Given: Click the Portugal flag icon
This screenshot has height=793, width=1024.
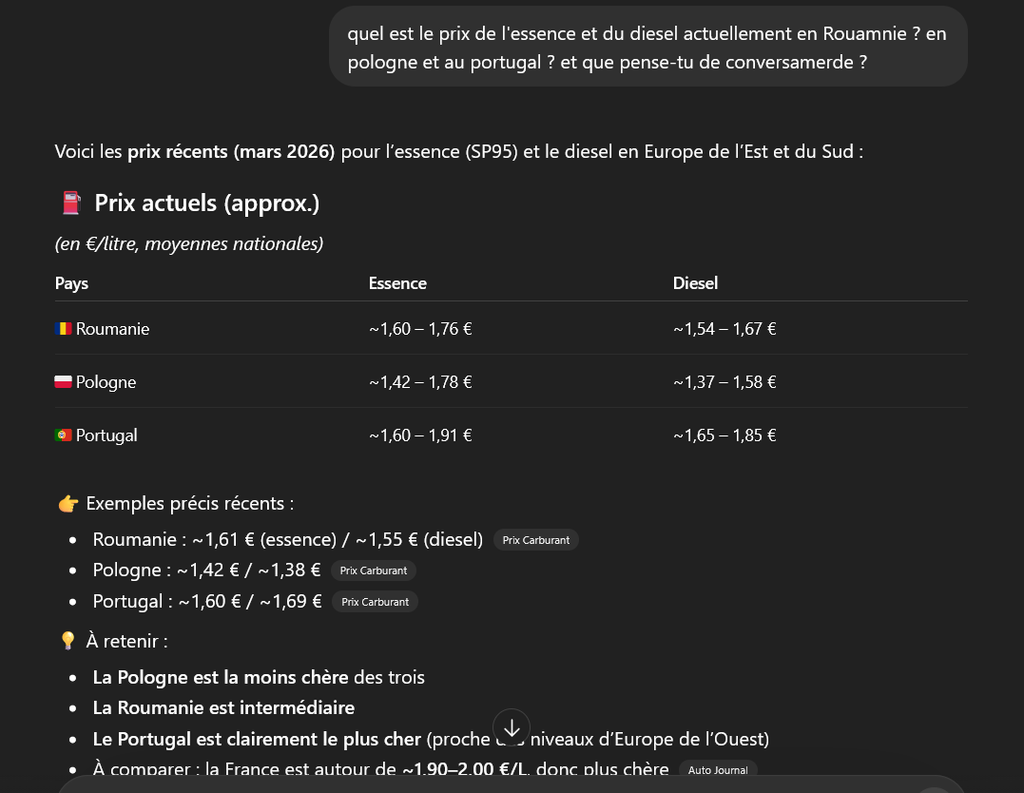Looking at the screenshot, I should coord(64,435).
